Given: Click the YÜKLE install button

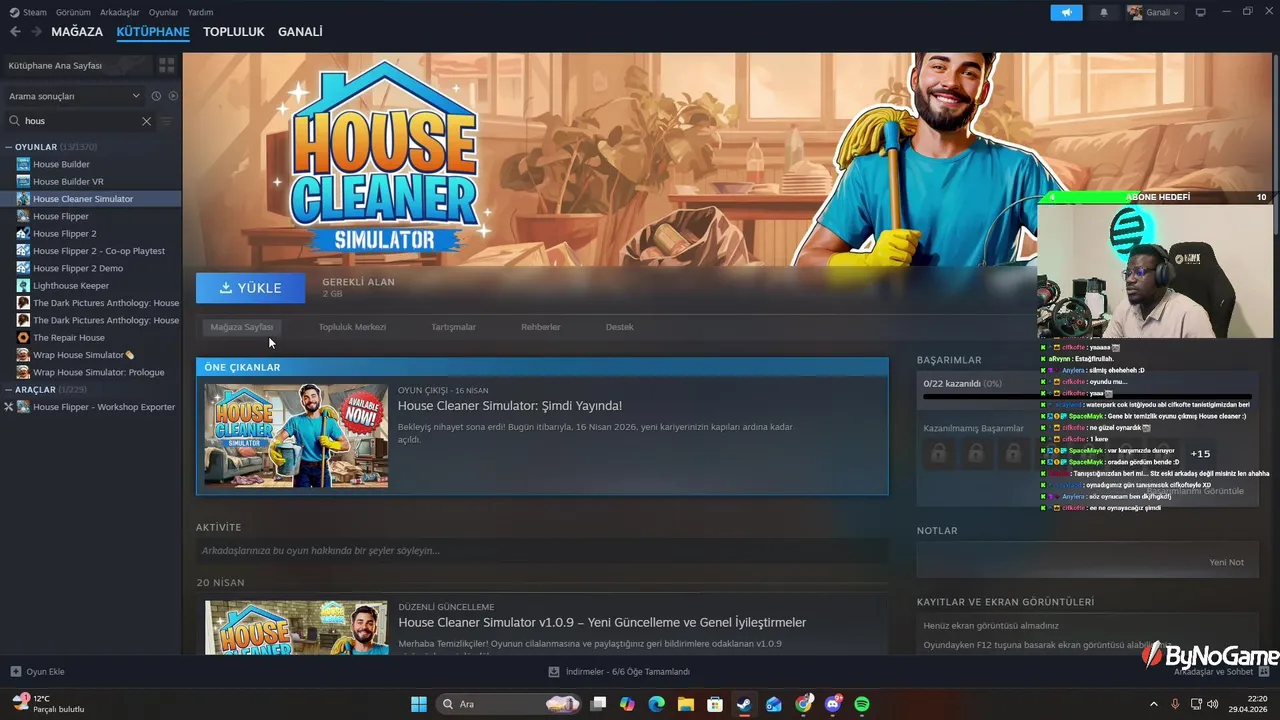Looking at the screenshot, I should (x=251, y=288).
